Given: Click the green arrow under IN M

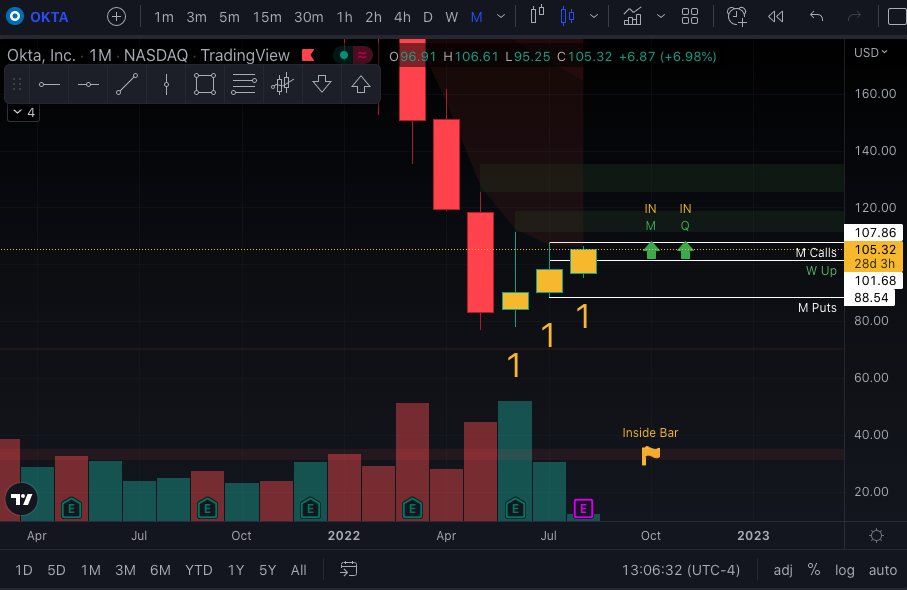Looking at the screenshot, I should pos(651,250).
